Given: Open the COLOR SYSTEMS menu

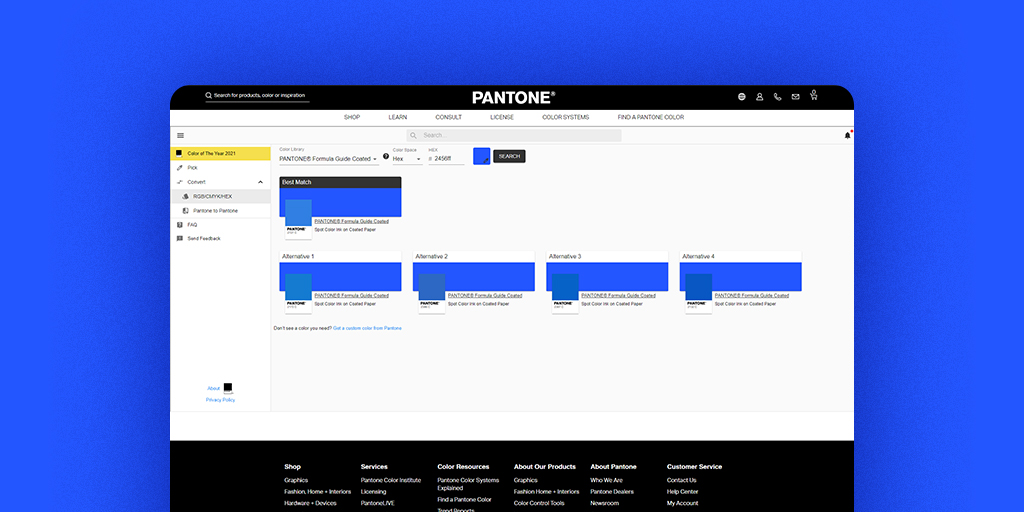Looking at the screenshot, I should coord(565,117).
